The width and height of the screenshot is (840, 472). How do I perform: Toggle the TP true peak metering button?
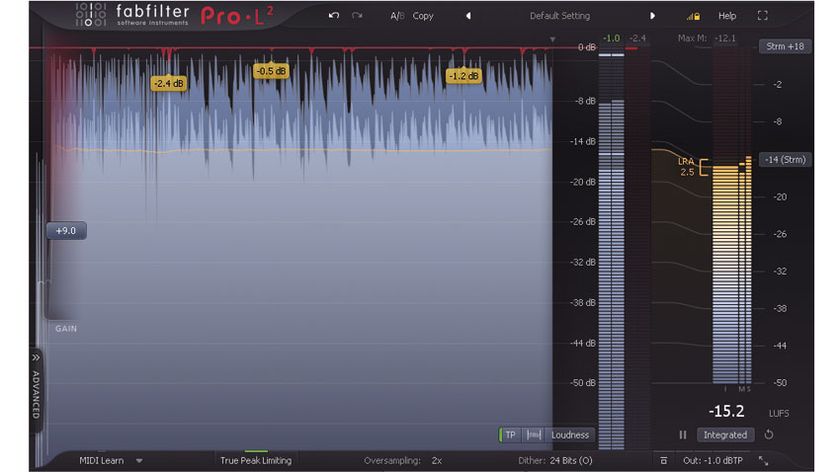509,435
